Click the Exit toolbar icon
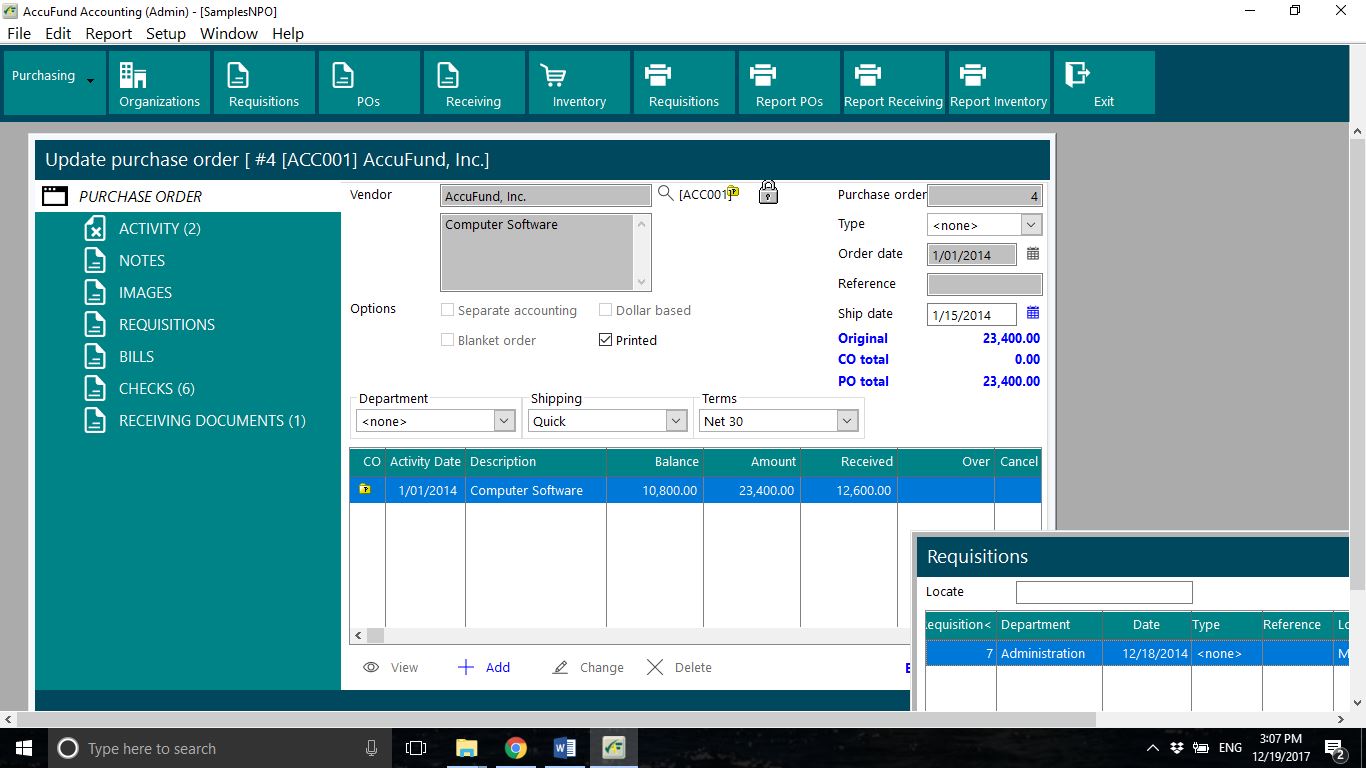This screenshot has height=768, width=1366. (x=1103, y=82)
